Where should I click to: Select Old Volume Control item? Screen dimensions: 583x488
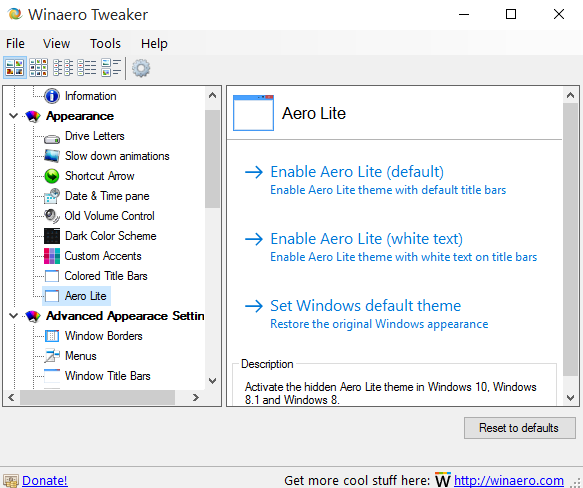[x=109, y=216]
